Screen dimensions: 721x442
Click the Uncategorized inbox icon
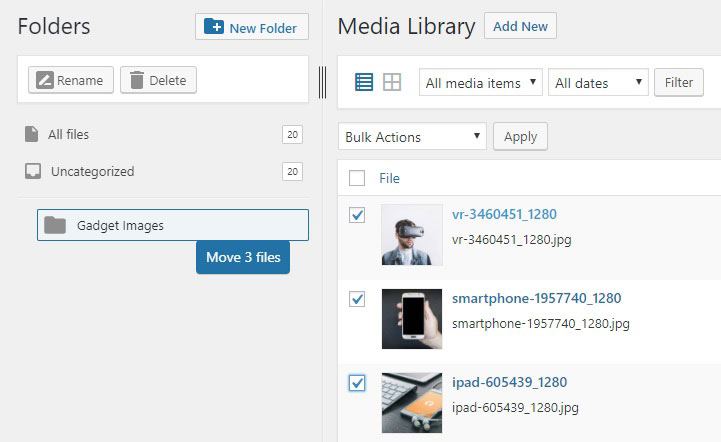coord(33,171)
